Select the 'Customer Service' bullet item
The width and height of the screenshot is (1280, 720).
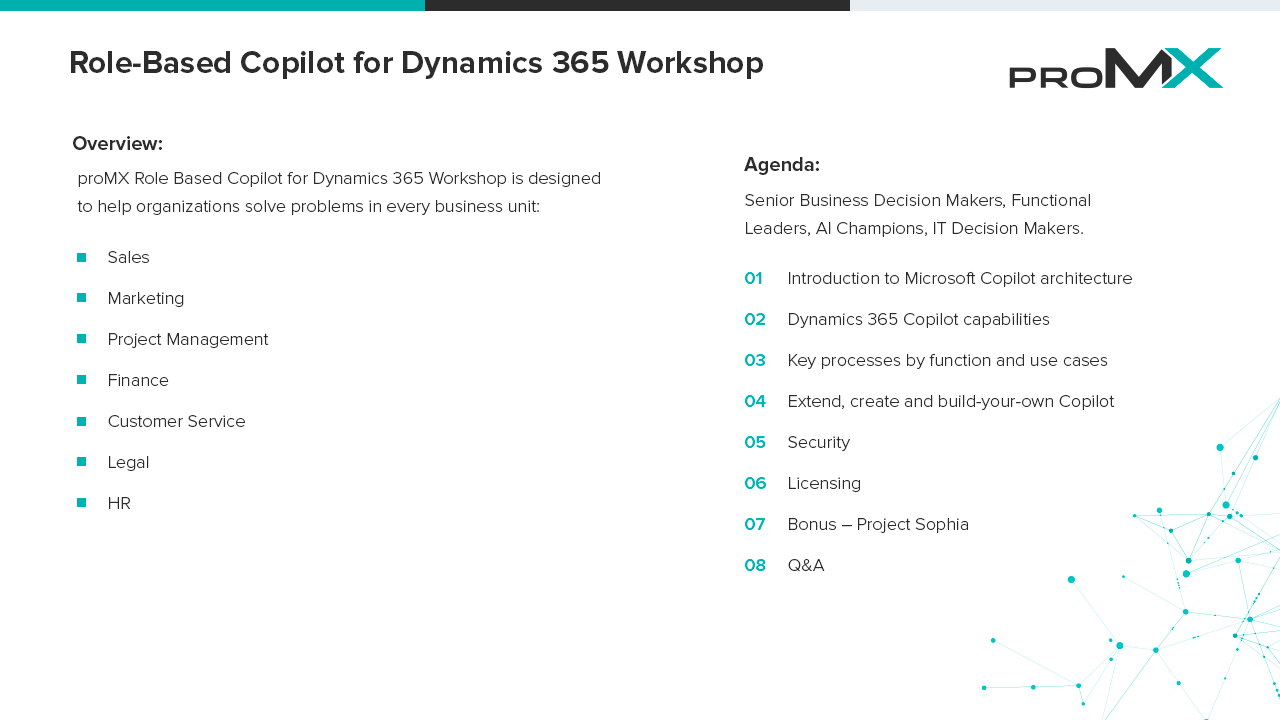coord(176,421)
